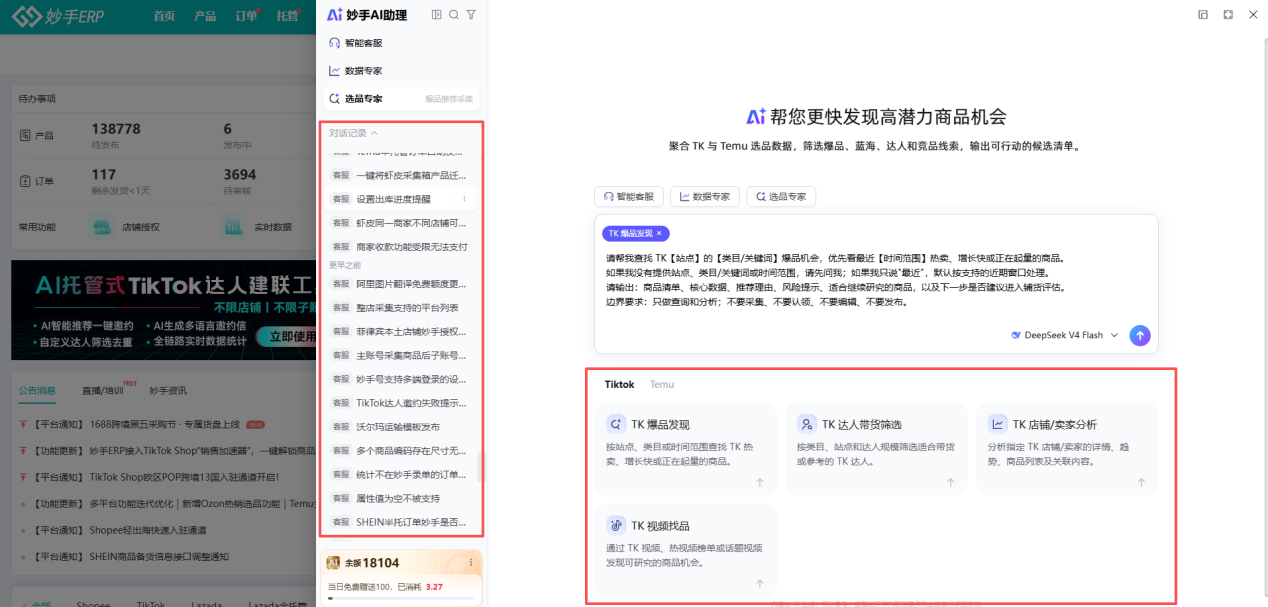
Task: Open conversation 虾皮同一商家不同店铺可...
Action: (400, 223)
